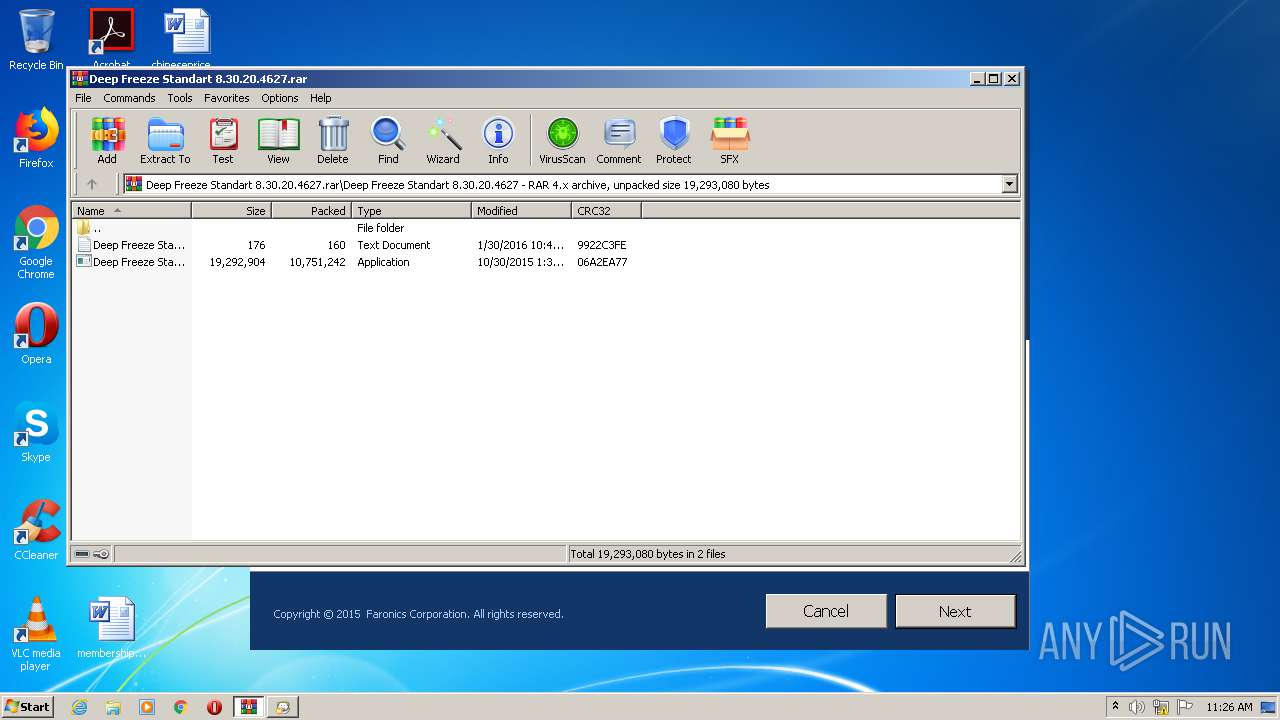Convert archive with SFX tool
This screenshot has width=1280, height=720.
tap(730, 140)
